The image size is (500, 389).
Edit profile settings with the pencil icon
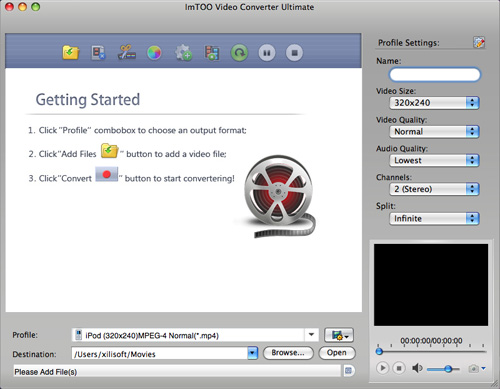(x=479, y=42)
